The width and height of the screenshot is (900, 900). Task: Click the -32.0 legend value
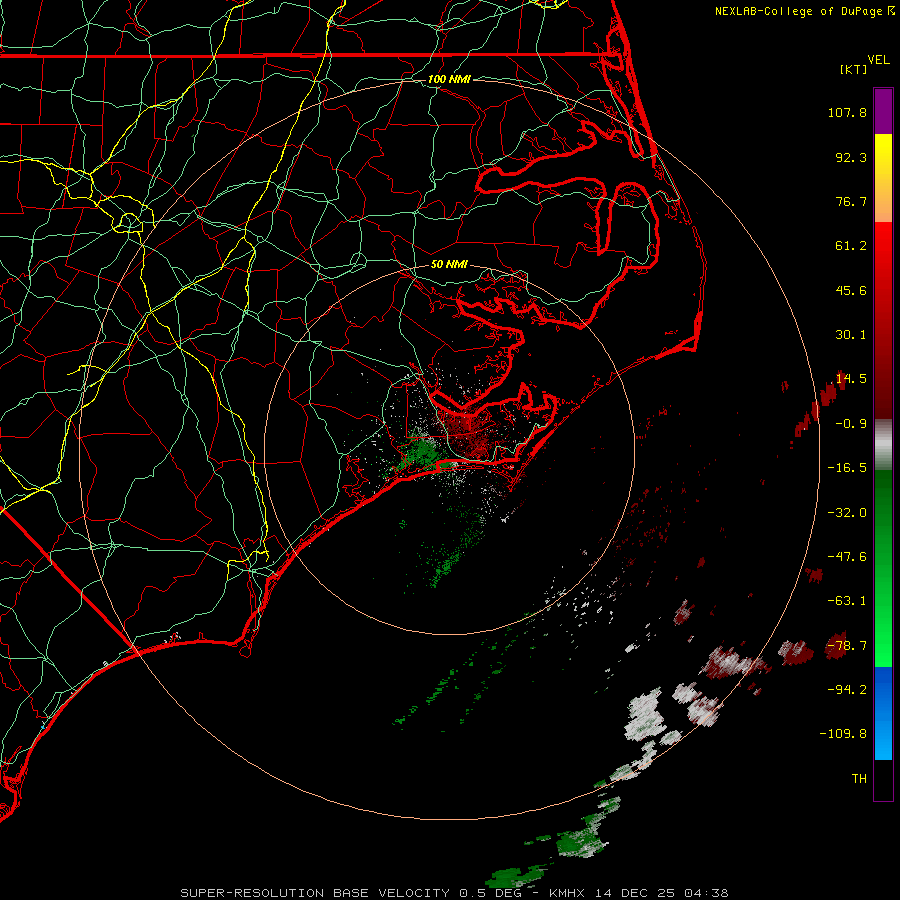click(x=847, y=513)
